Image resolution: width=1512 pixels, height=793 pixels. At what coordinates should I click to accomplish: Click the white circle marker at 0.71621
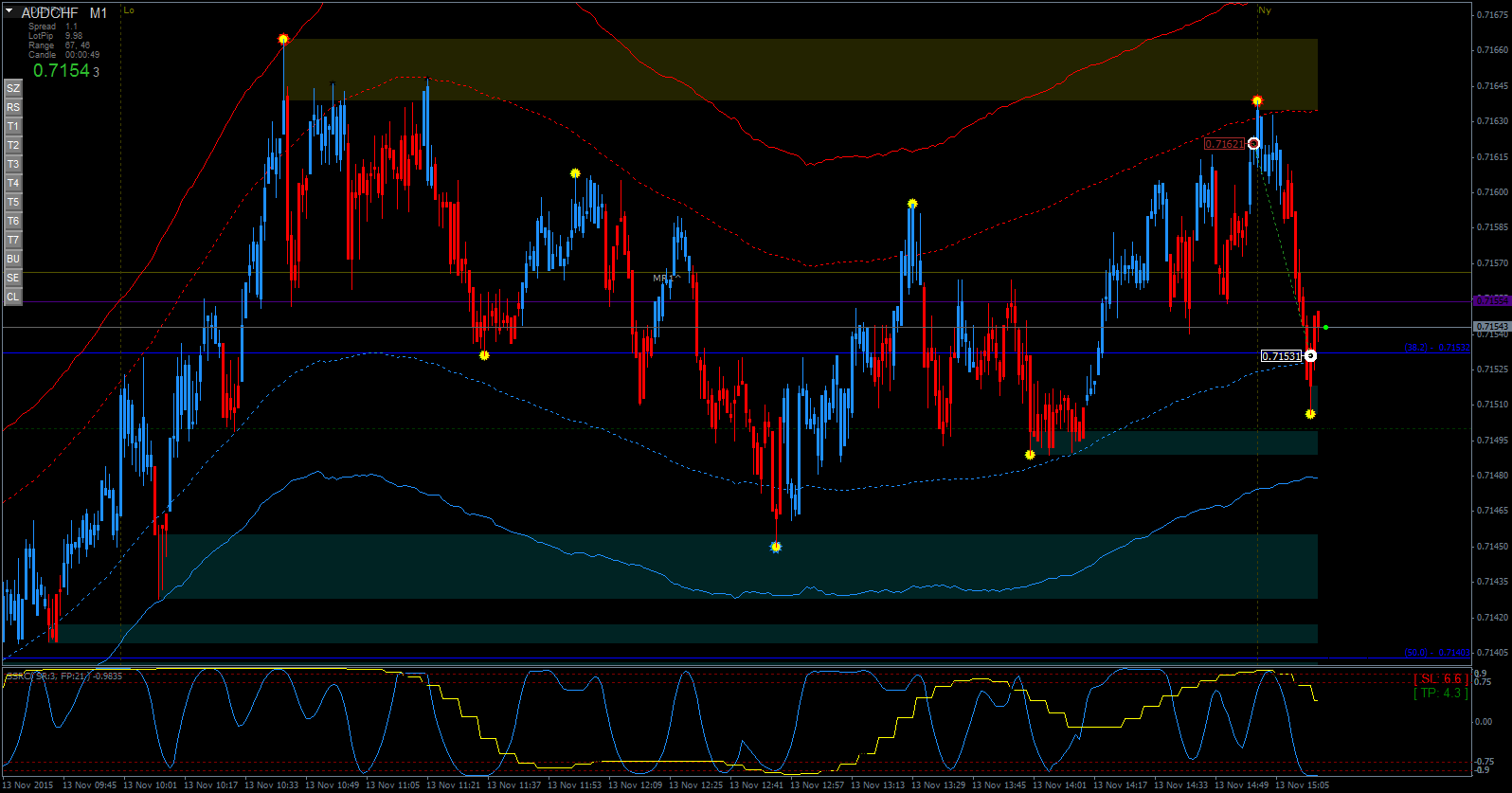point(1254,143)
